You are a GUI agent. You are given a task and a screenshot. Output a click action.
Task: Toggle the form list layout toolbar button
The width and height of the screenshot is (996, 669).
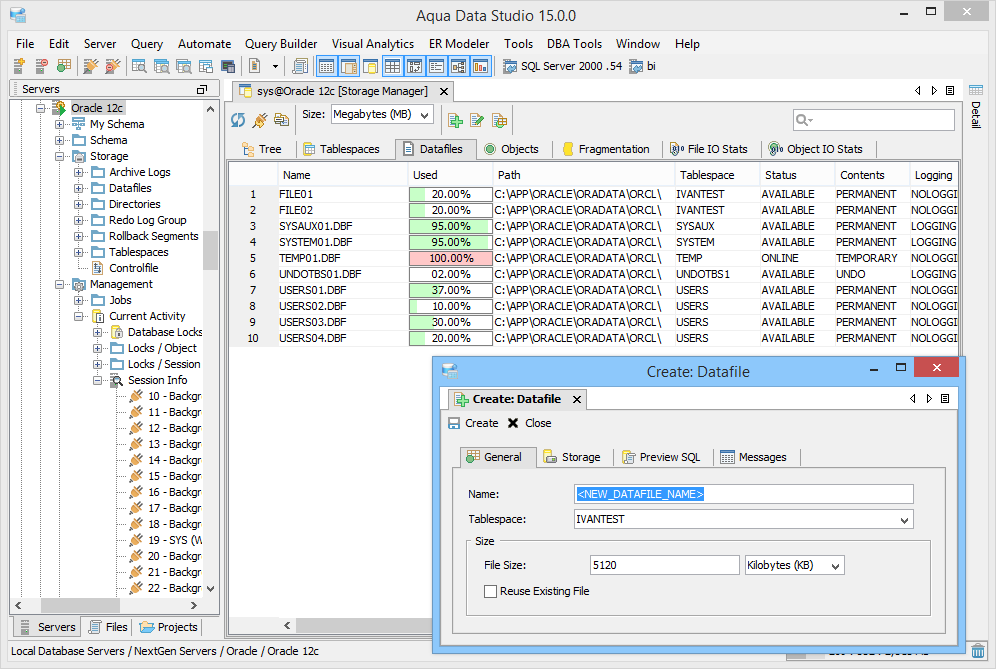click(436, 66)
